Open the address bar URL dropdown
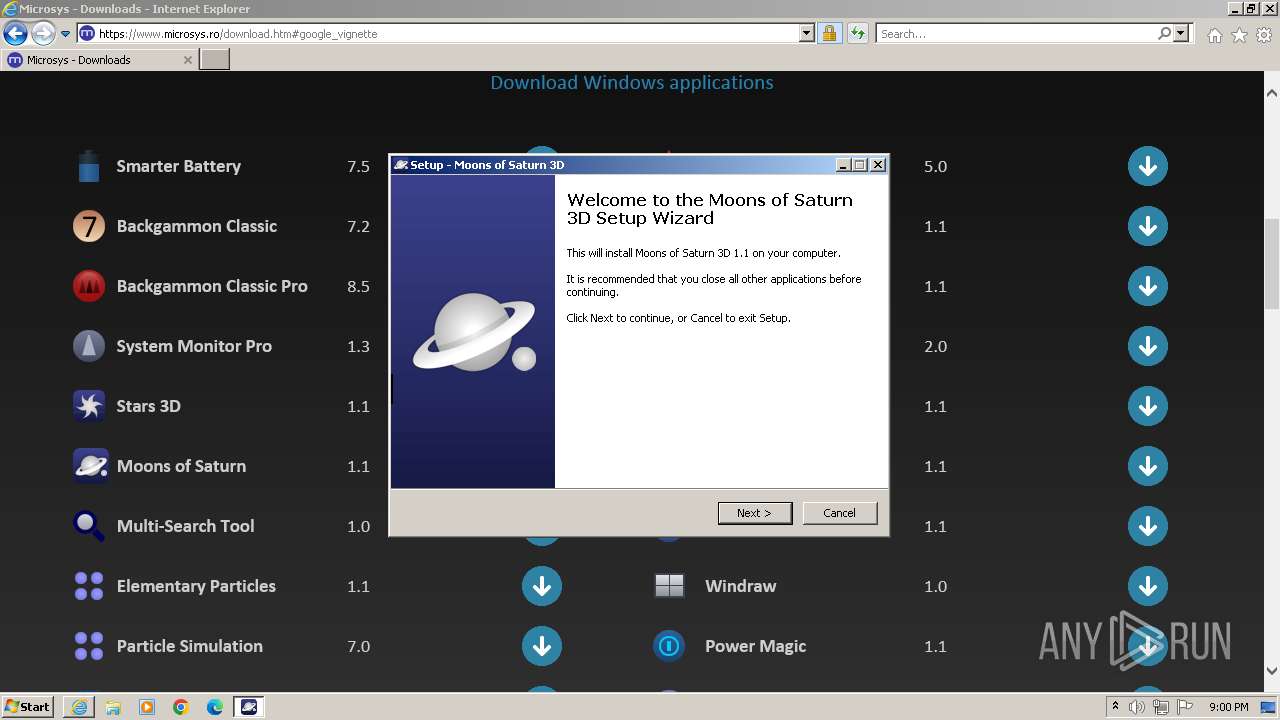This screenshot has height=720, width=1280. tap(807, 33)
